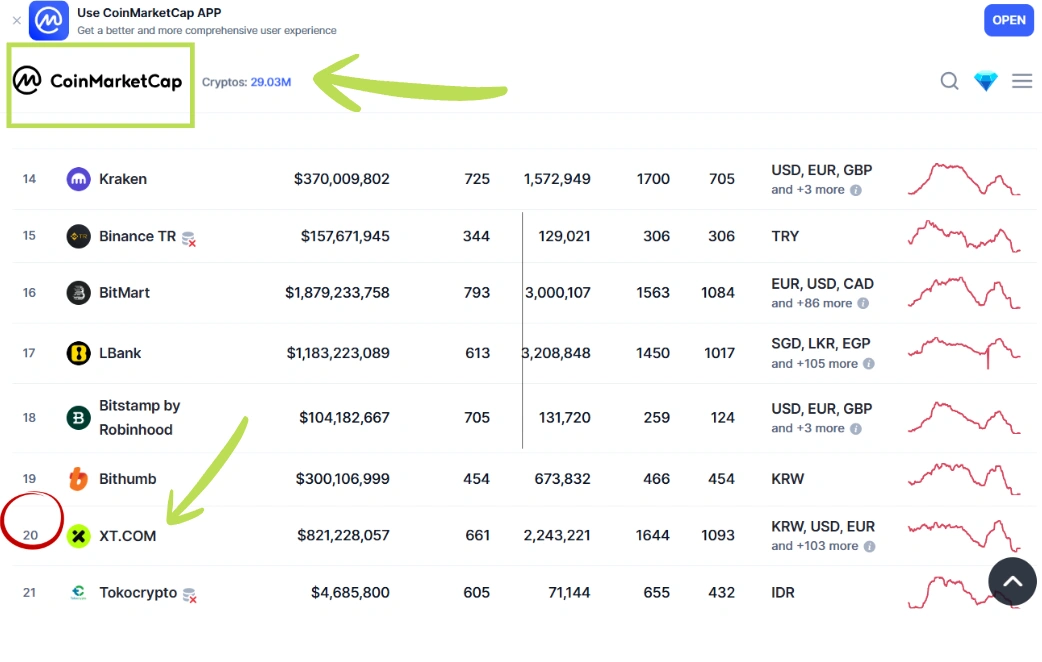Open the BitMart exchange link
Viewport: 1042px width, 662px height.
click(x=124, y=292)
